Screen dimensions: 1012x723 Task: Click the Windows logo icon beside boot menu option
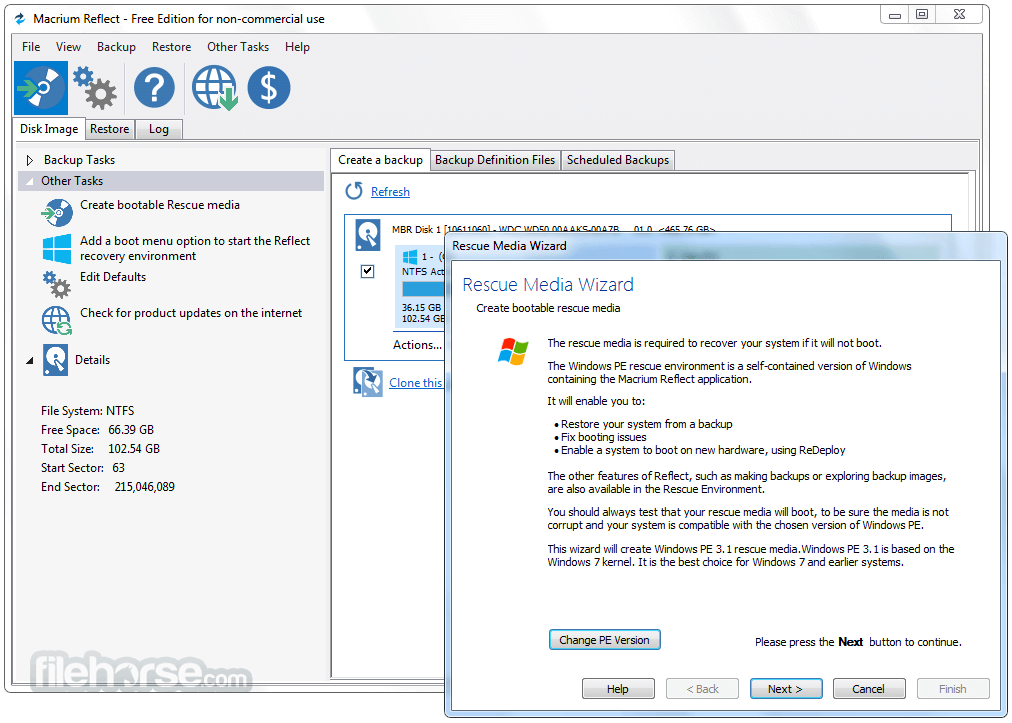pyautogui.click(x=57, y=249)
